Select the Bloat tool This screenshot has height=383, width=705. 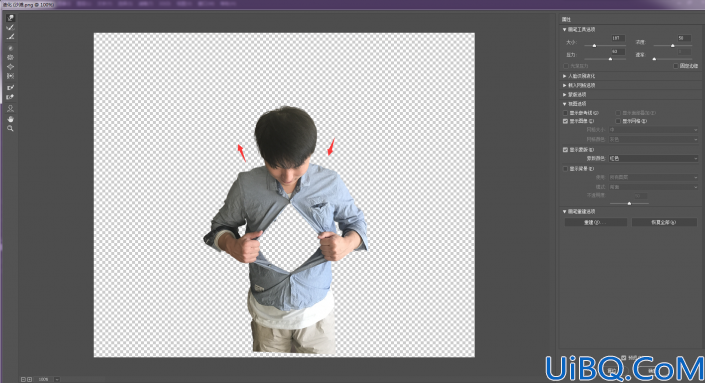[10, 67]
